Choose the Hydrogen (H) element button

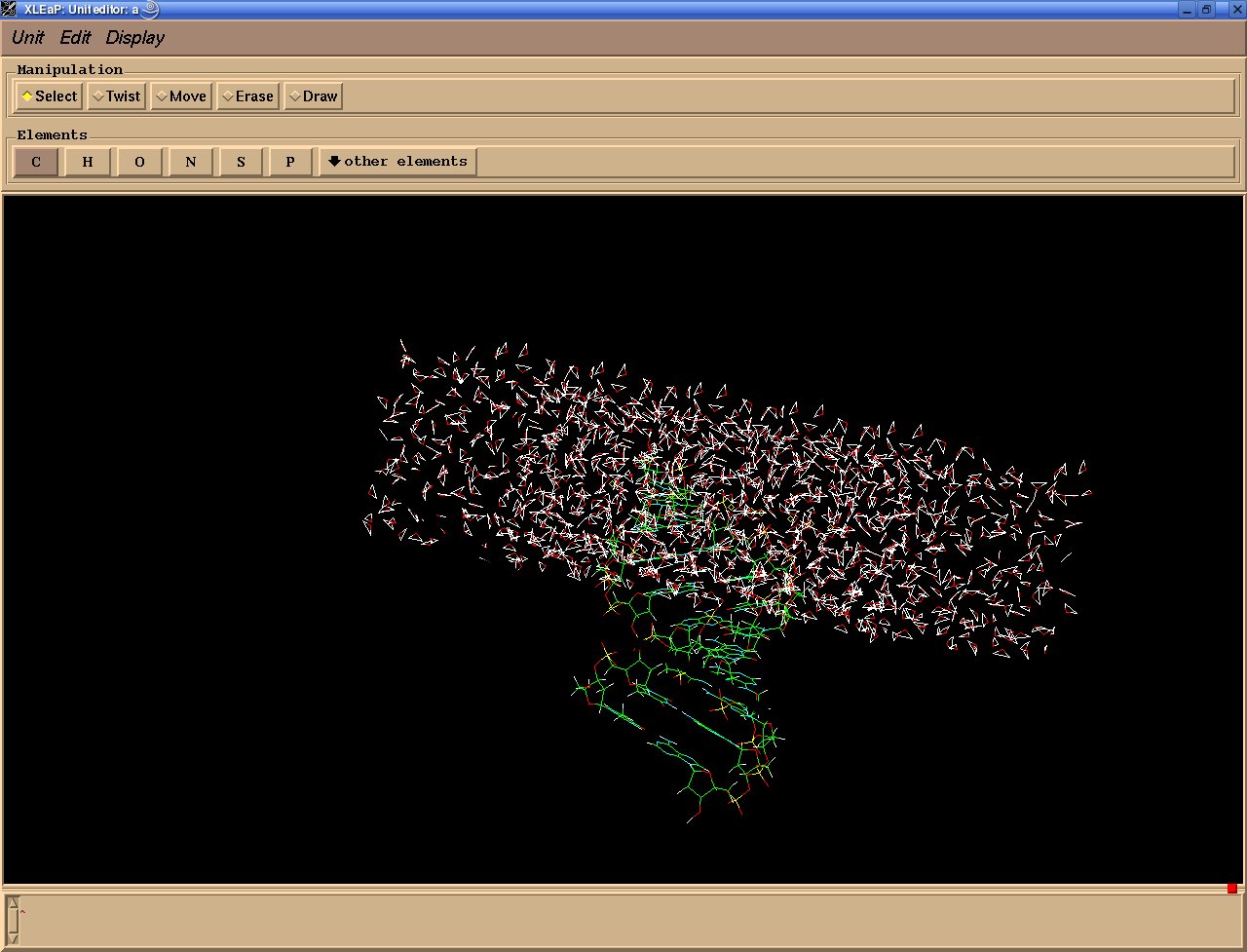click(x=88, y=162)
